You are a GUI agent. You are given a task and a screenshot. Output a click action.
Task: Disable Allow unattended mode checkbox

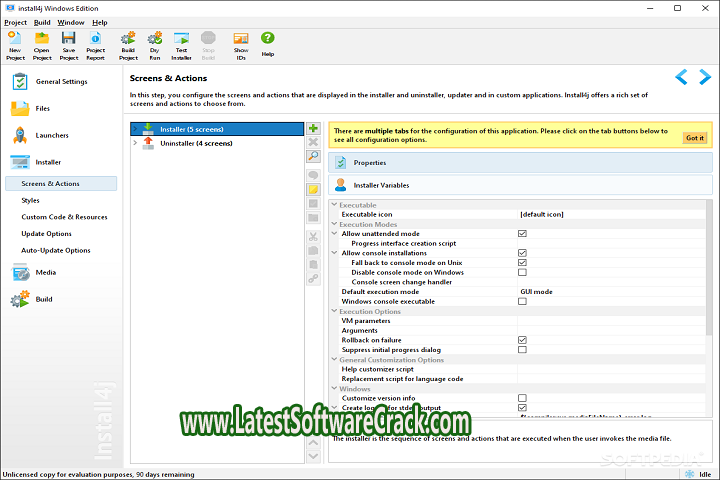click(522, 233)
